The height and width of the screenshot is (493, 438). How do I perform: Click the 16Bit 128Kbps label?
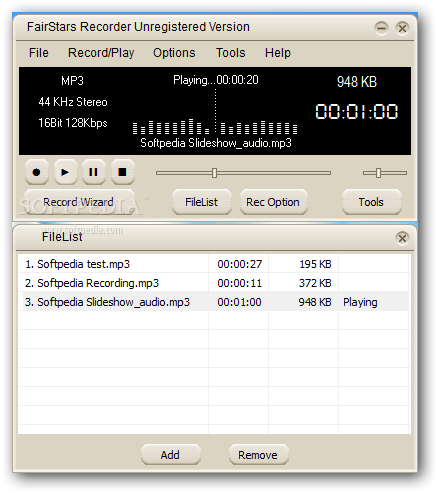coord(73,123)
